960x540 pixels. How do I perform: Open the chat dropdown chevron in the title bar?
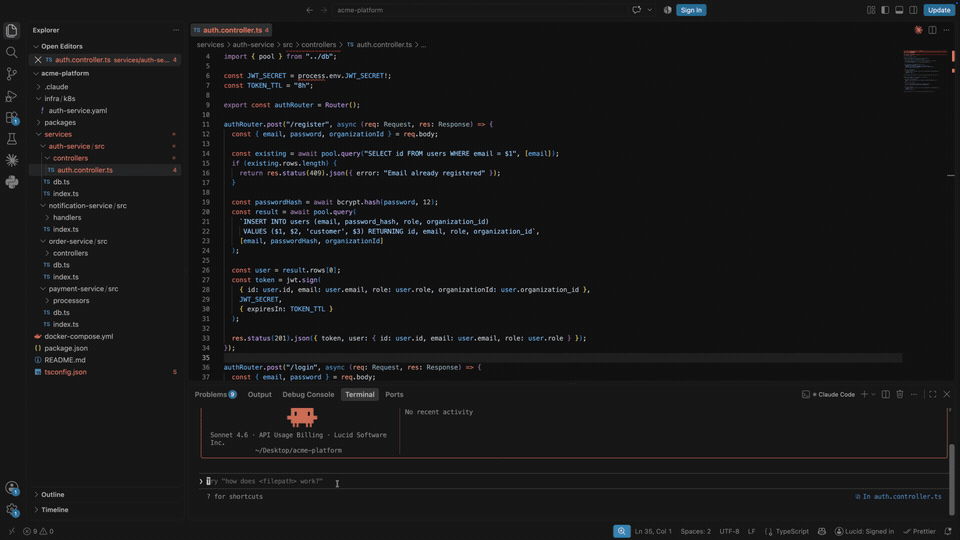[x=650, y=10]
